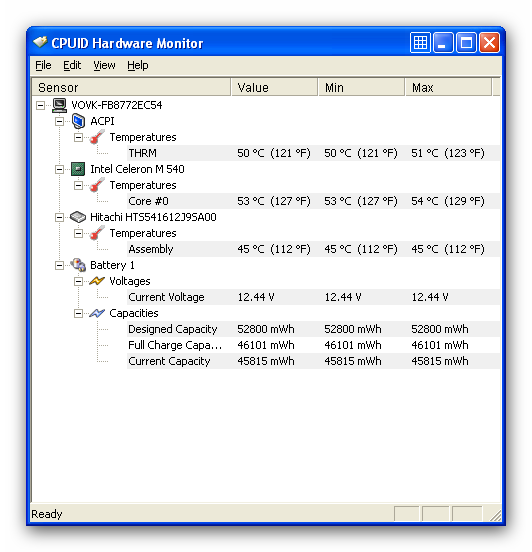Click the thermometer icon under ACPI
532x552 pixels.
(97, 137)
